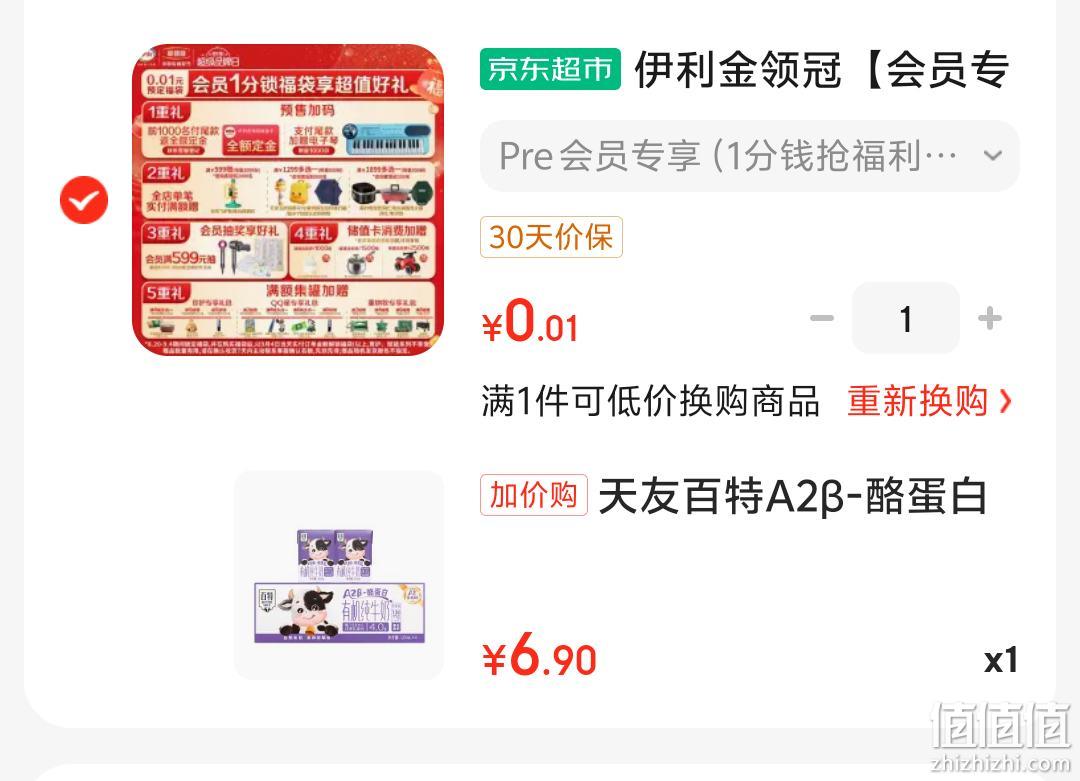Click the ¥0.01 price label
1080x781 pixels.
click(530, 321)
